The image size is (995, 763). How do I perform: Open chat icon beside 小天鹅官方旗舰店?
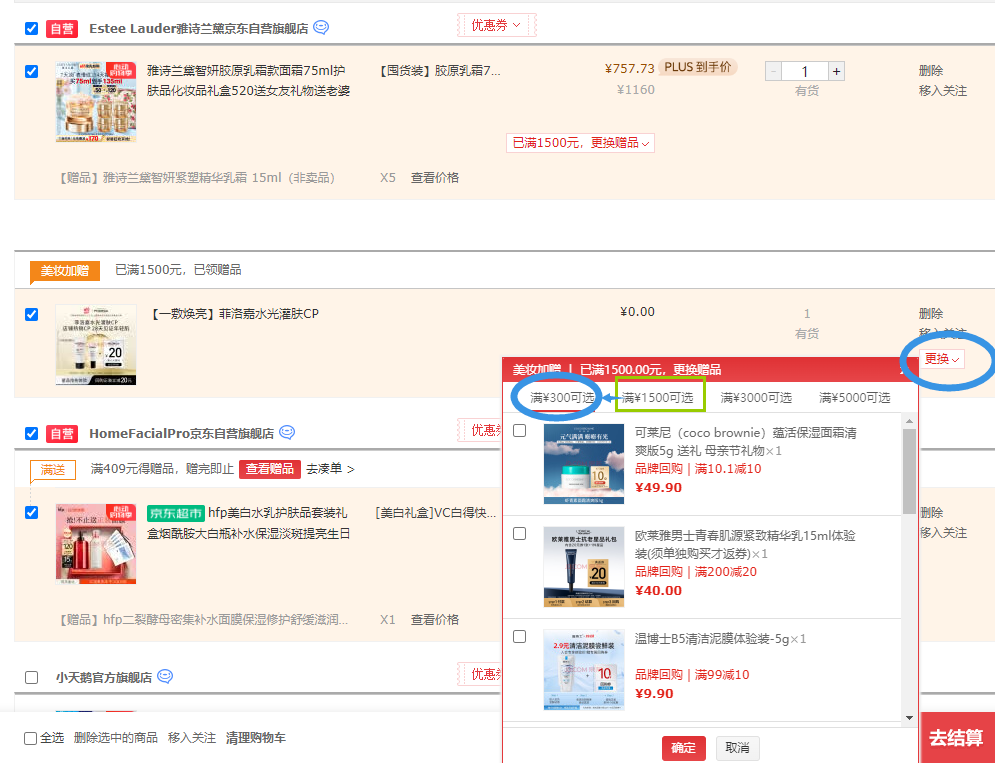(165, 676)
